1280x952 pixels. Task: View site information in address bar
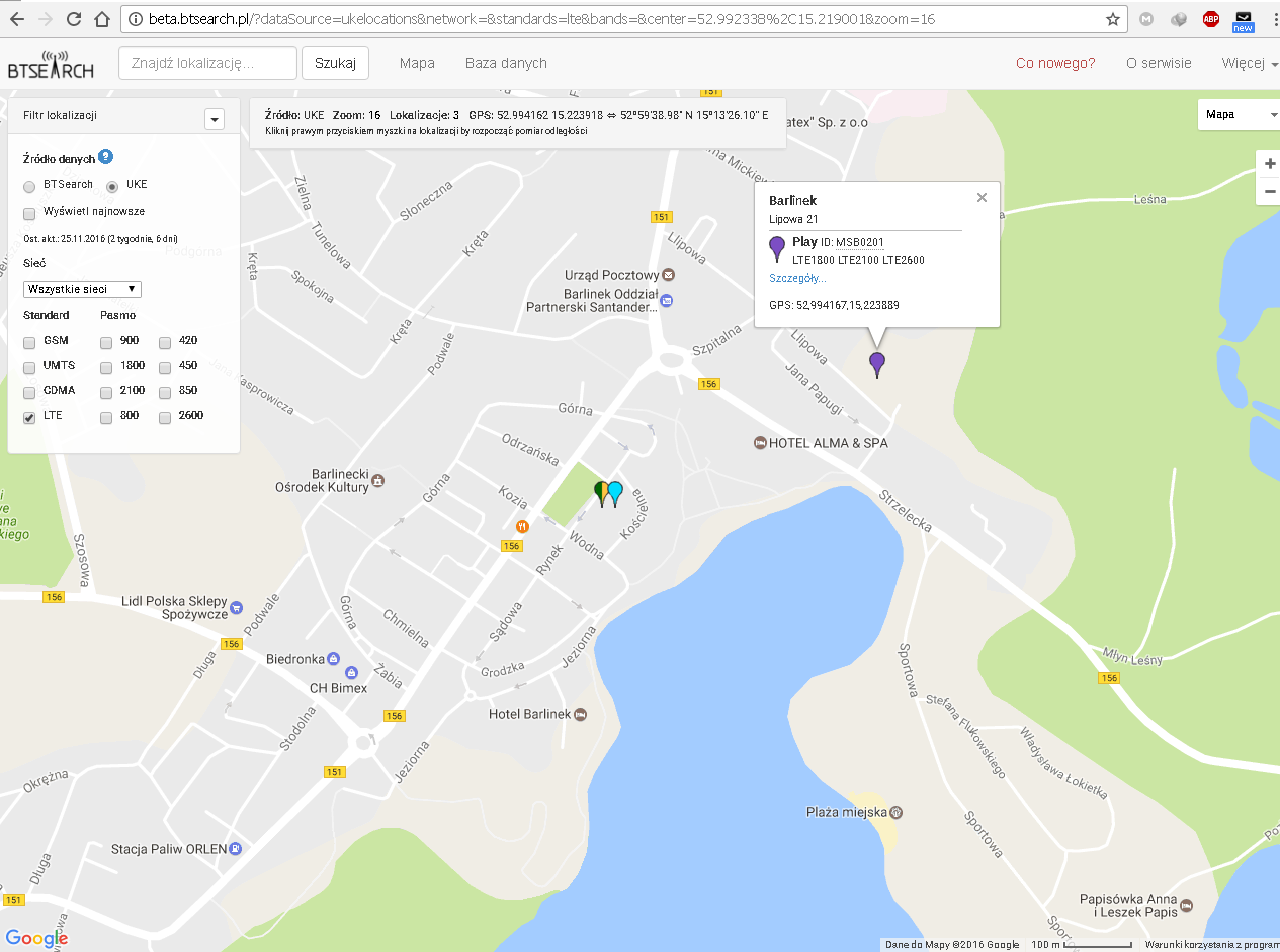coord(135,19)
